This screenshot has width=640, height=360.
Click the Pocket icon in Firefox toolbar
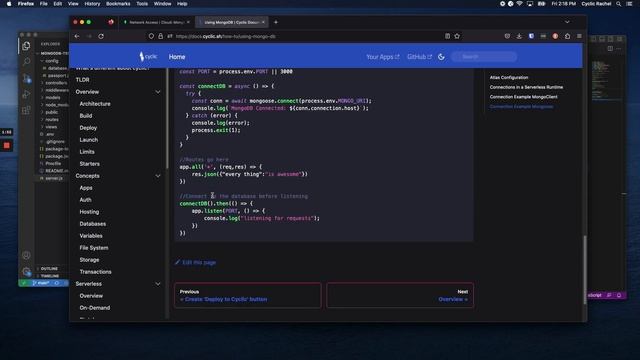click(507, 36)
